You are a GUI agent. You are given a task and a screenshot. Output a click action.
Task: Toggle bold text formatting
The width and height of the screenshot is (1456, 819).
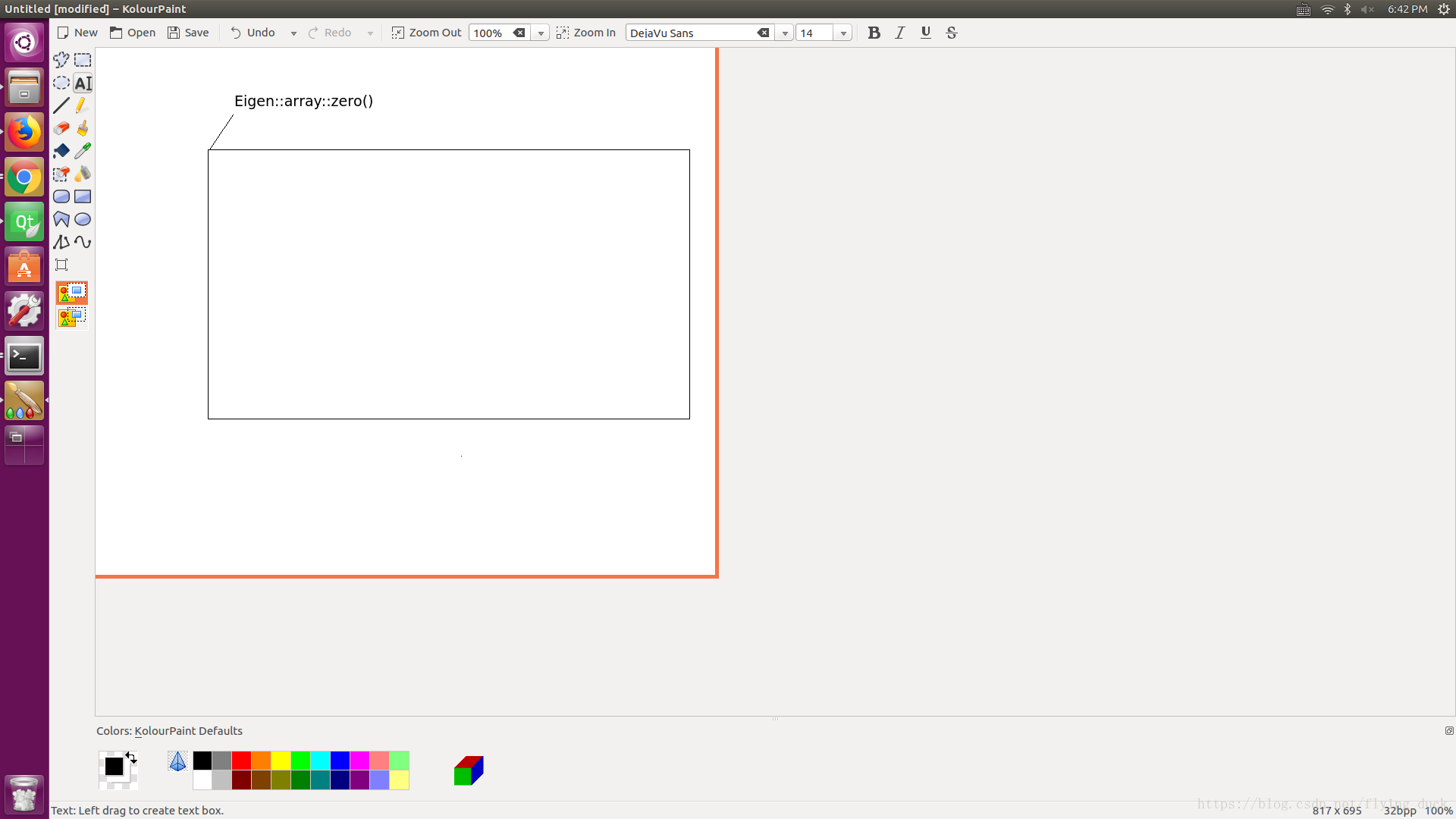[x=874, y=33]
